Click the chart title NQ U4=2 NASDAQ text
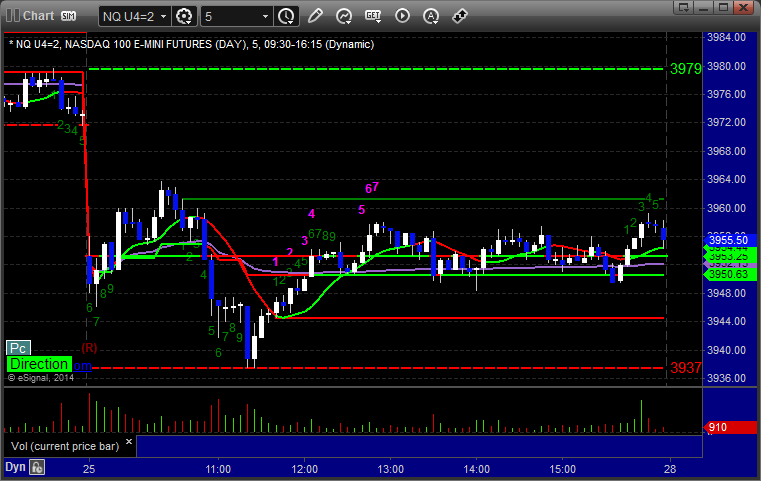761x481 pixels. point(192,45)
